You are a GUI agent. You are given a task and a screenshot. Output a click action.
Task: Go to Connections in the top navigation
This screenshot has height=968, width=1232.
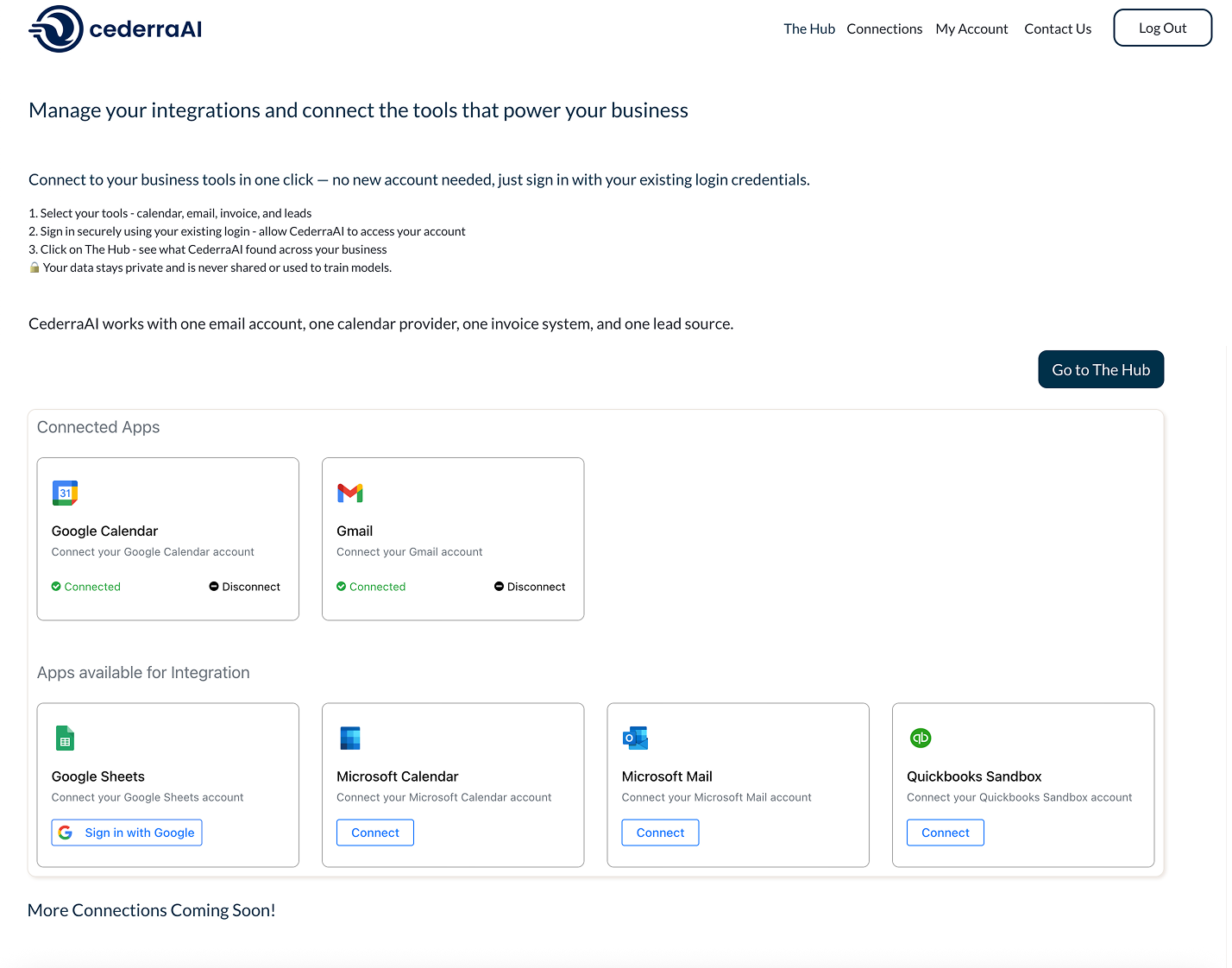[x=884, y=28]
